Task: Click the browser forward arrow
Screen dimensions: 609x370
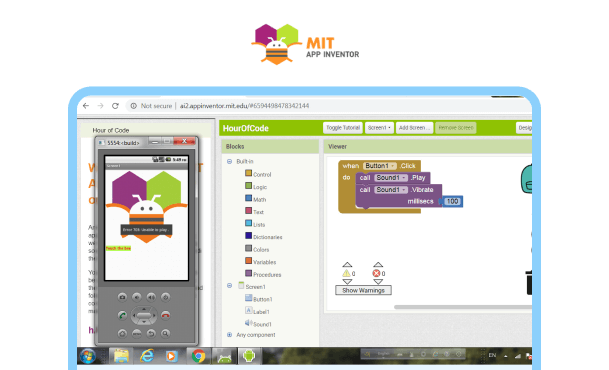Action: pyautogui.click(x=100, y=106)
